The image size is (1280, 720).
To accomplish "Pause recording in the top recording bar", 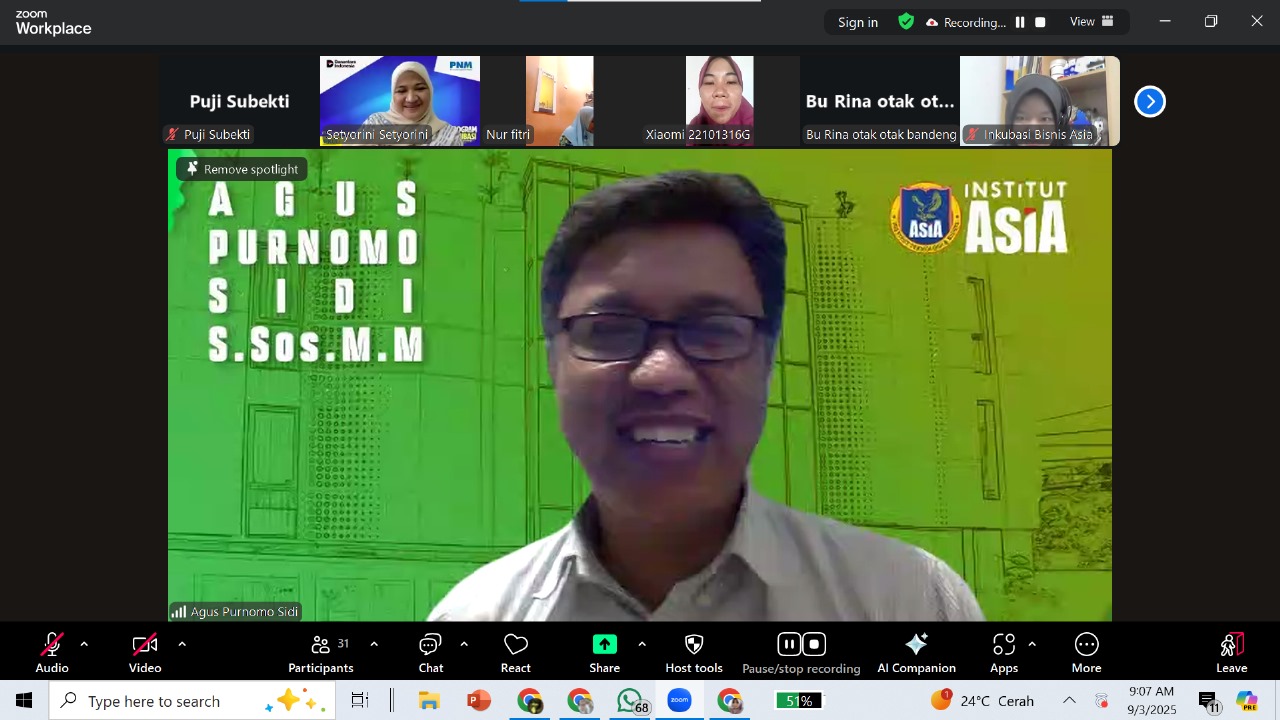I will [x=1020, y=22].
